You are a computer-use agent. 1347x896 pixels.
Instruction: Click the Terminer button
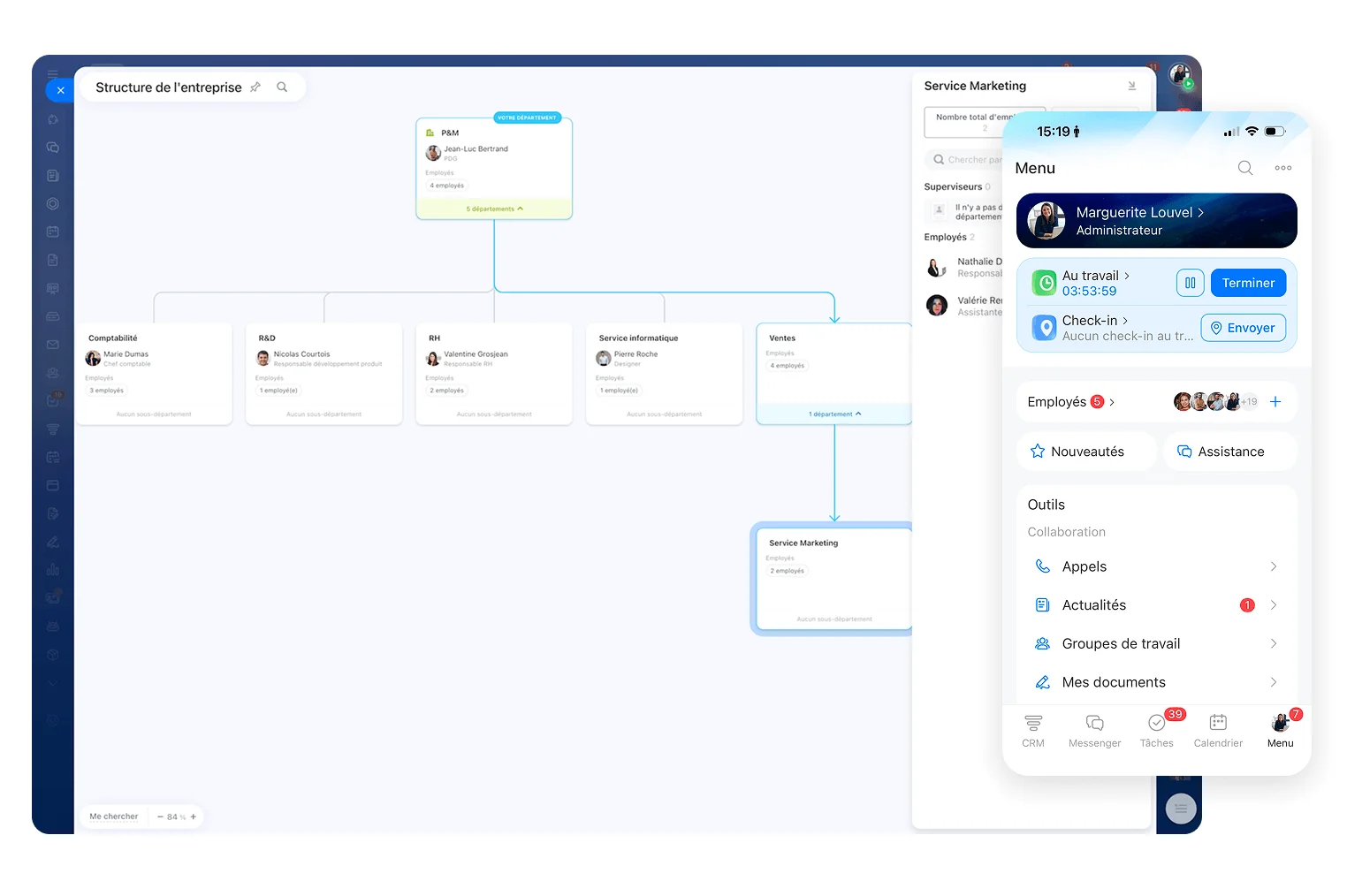[1248, 283]
